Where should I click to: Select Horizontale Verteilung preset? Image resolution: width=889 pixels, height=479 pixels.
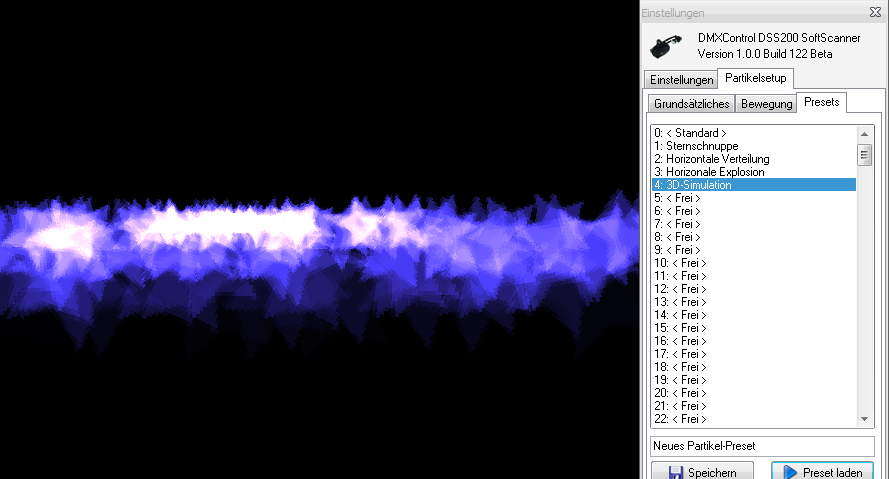point(711,159)
